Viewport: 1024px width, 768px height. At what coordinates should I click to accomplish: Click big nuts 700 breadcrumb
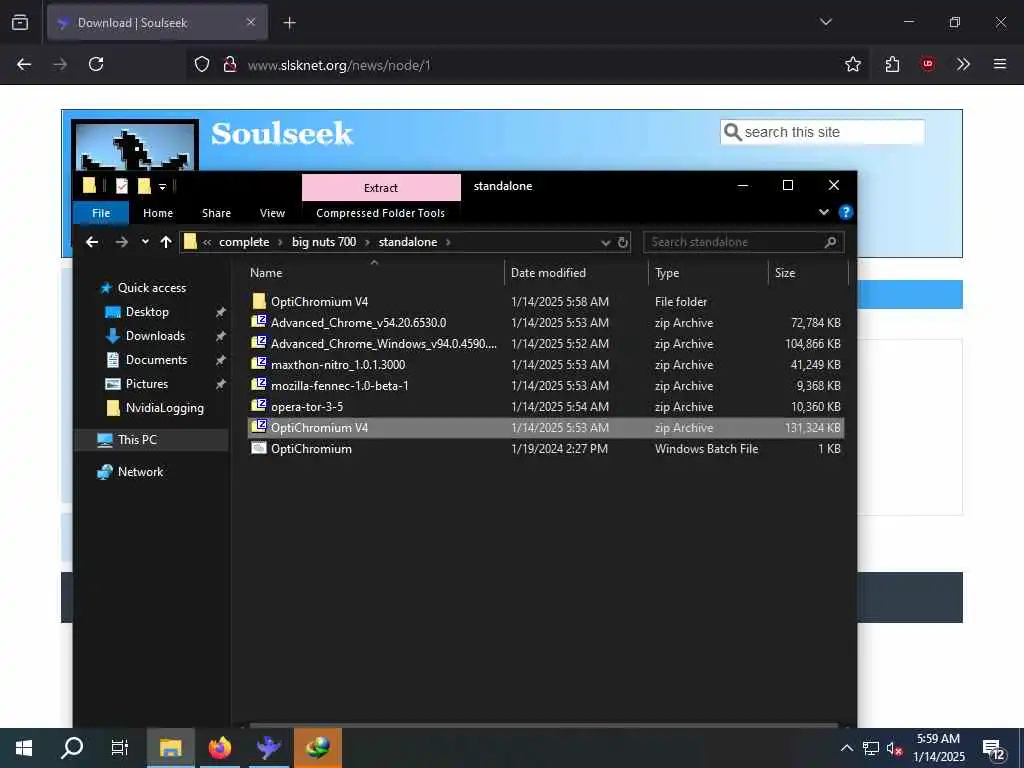pyautogui.click(x=324, y=242)
